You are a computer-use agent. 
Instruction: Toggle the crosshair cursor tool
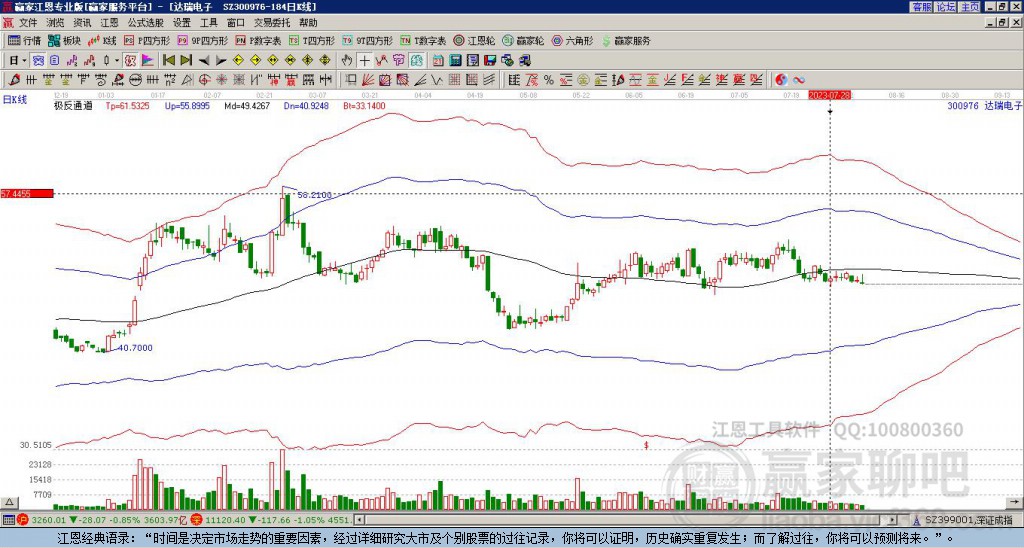tap(364, 61)
